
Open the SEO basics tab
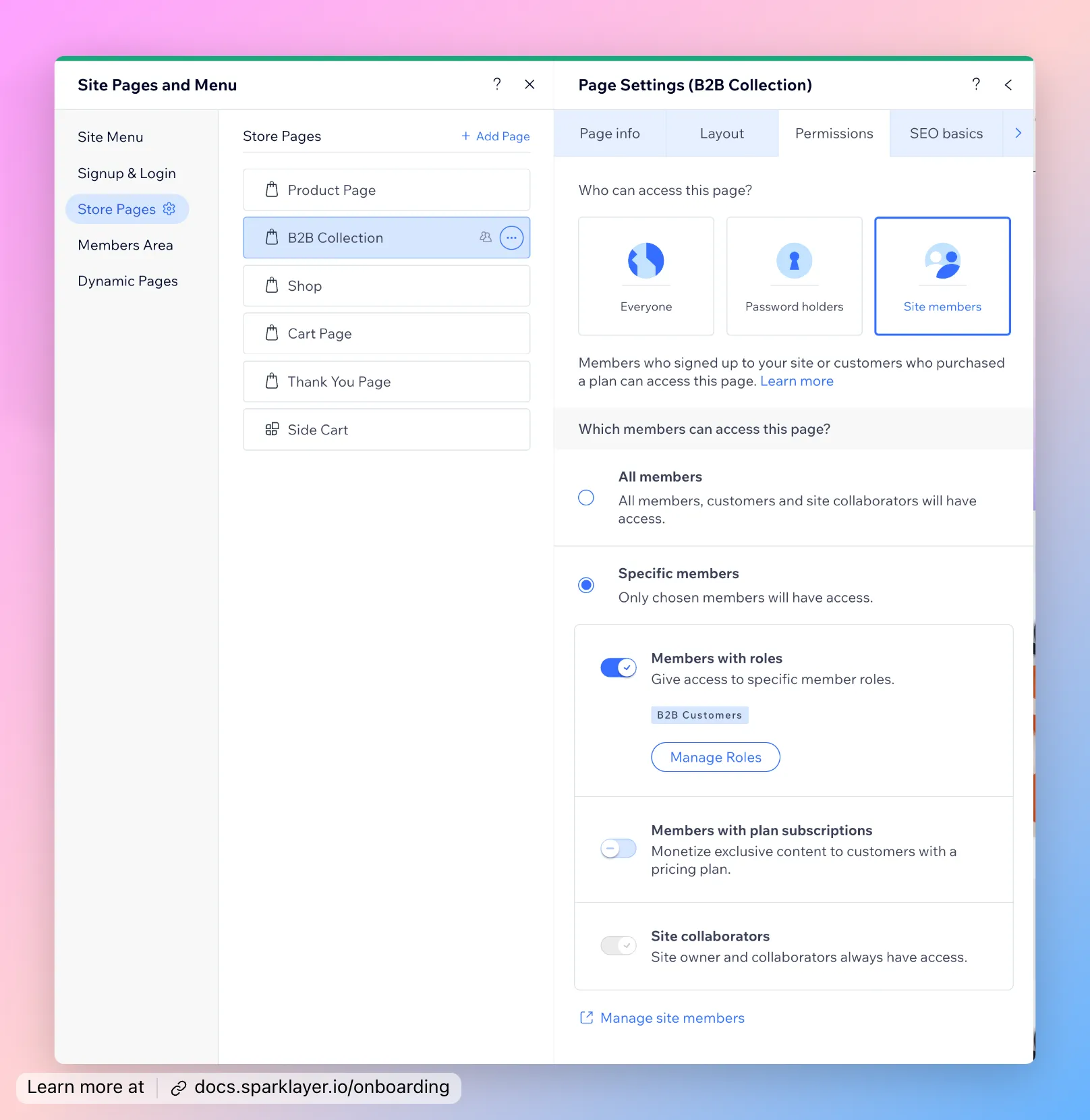[946, 134]
